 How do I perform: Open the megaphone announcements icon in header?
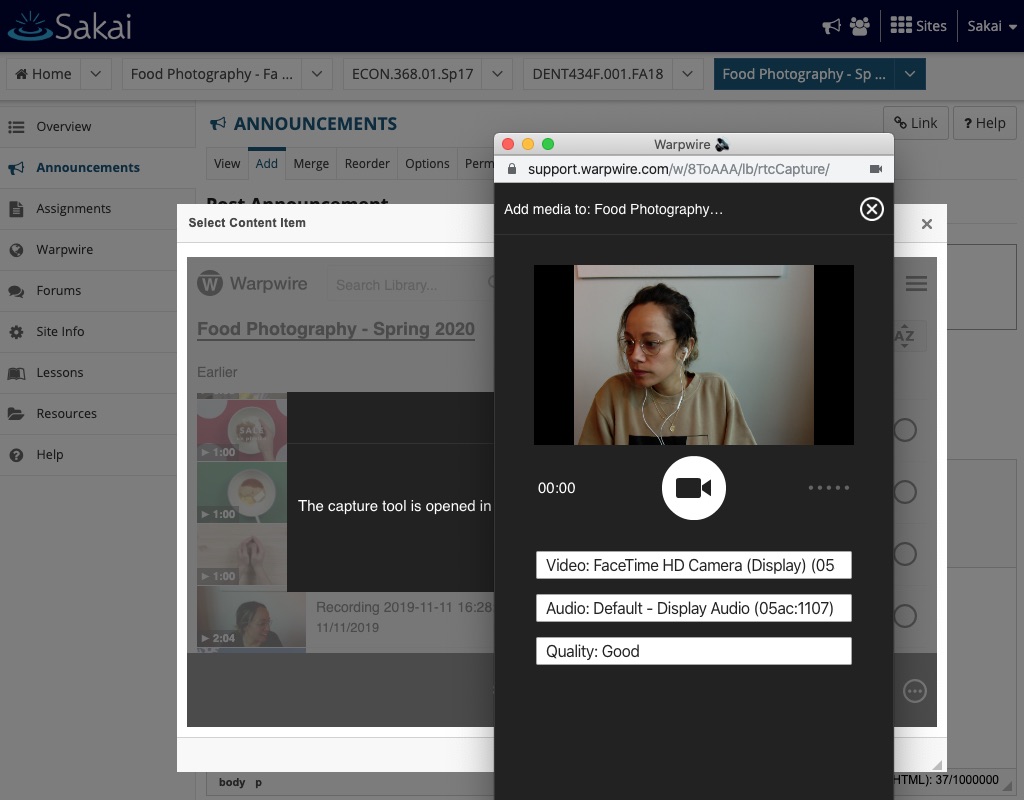pyautogui.click(x=831, y=26)
